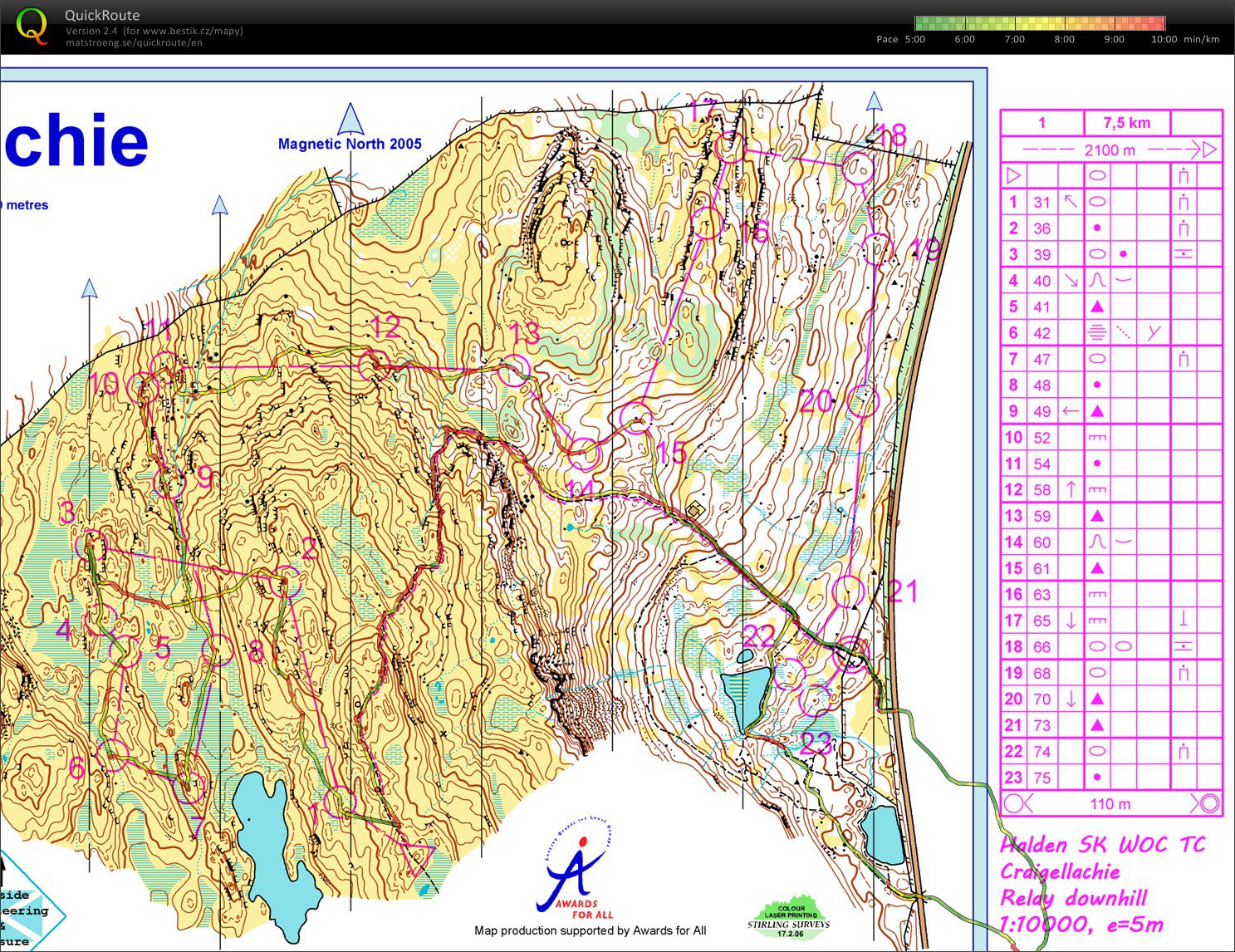Click the 1:10000, e=5m scale text
Image resolution: width=1235 pixels, height=952 pixels.
coord(1081,925)
